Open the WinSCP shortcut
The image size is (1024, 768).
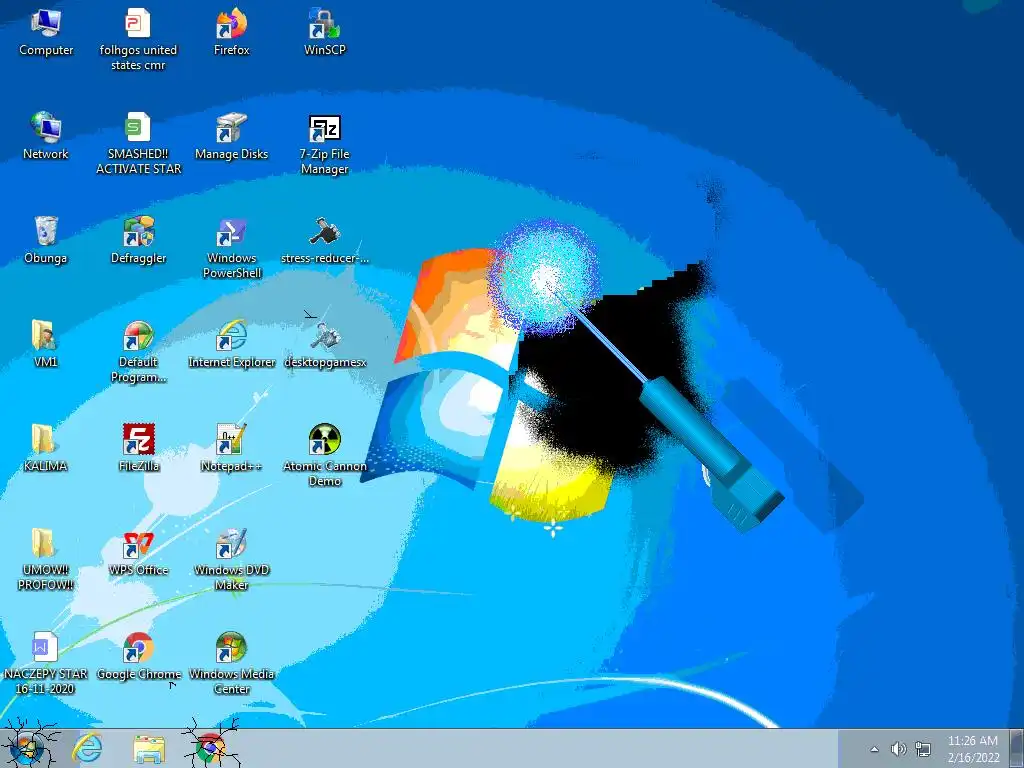coord(325,33)
